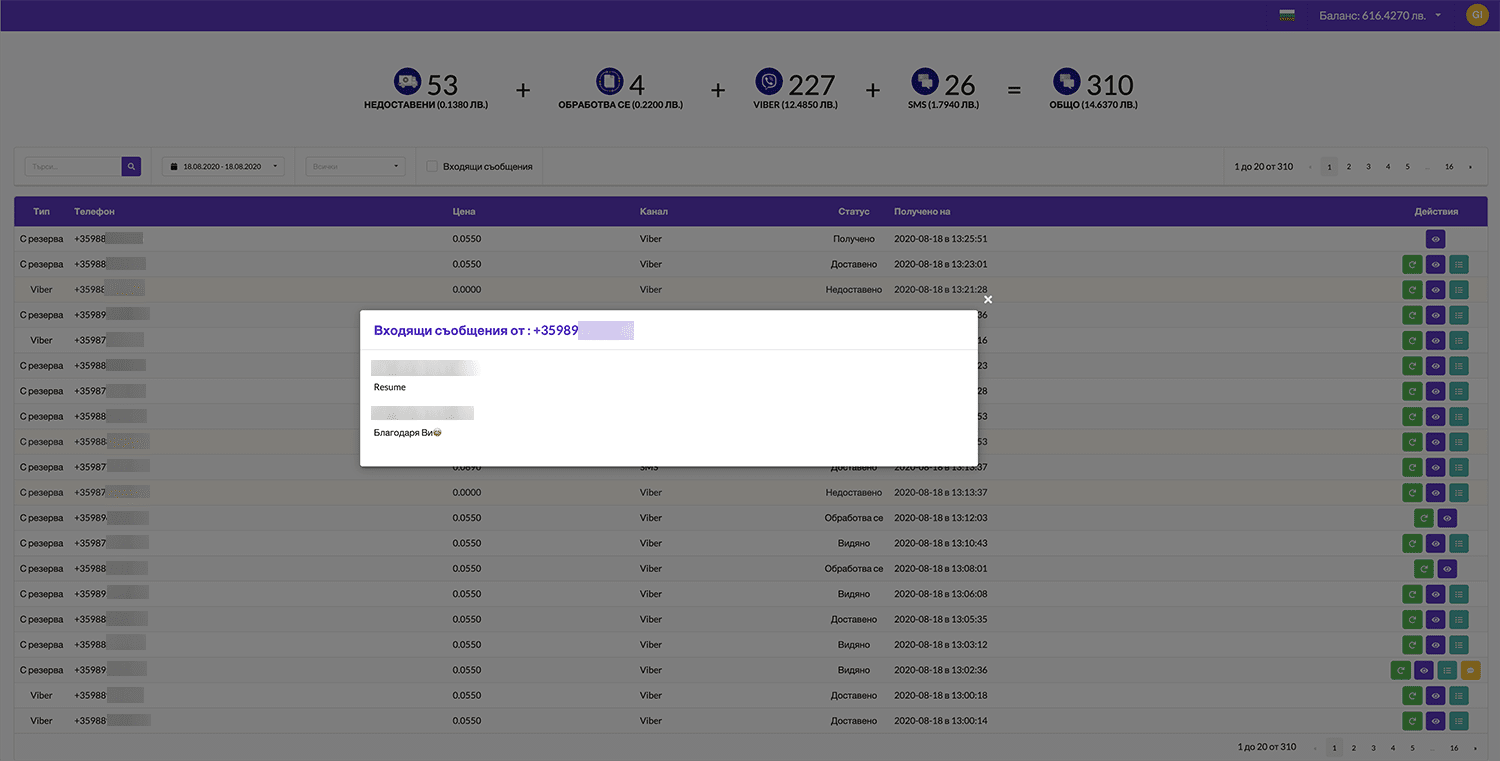Click the orange chat bubble action icon
1500x761 pixels.
click(1470, 670)
